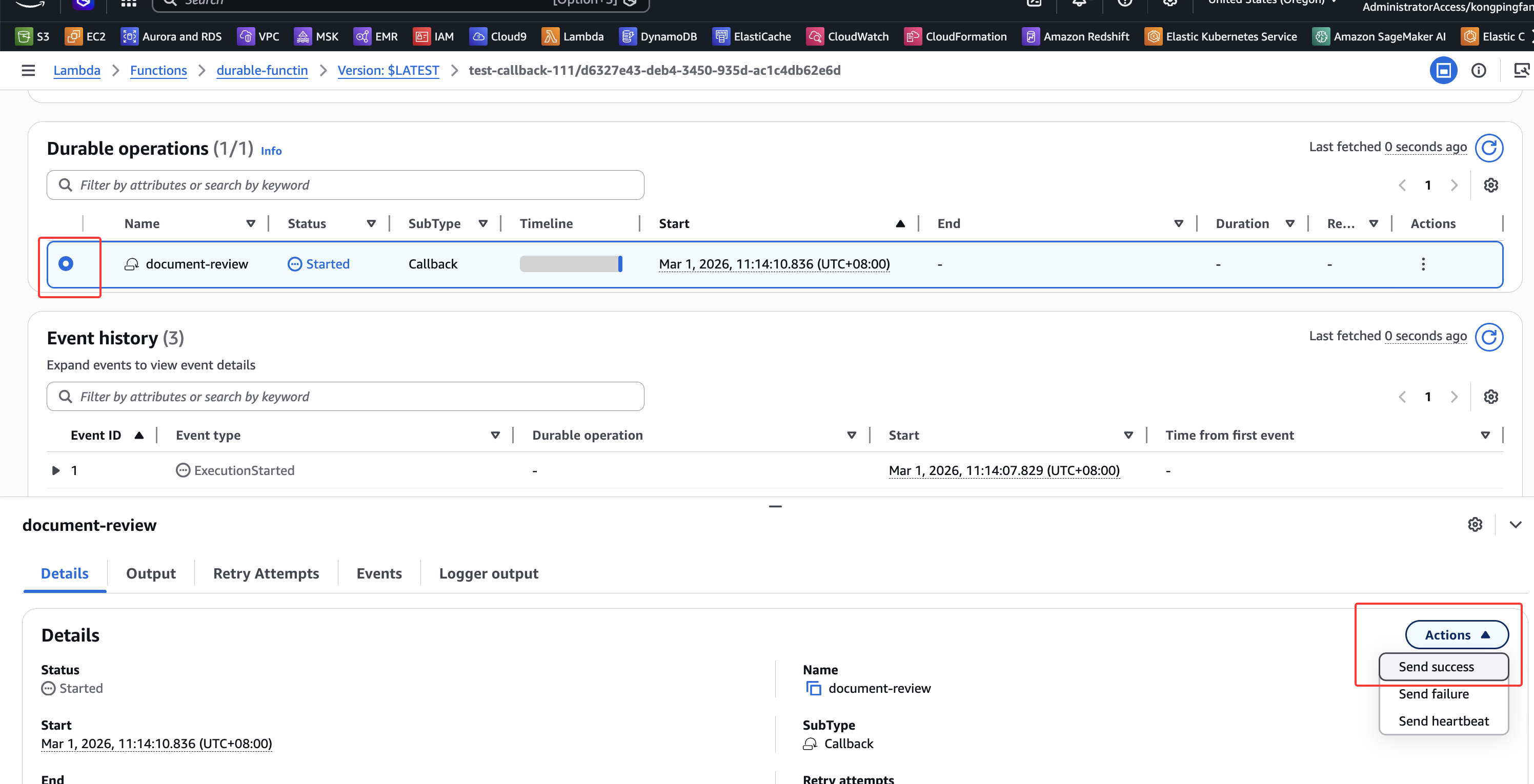Sort by Start column ascending arrow
Viewport: 1534px width, 784px height.
coord(900,224)
